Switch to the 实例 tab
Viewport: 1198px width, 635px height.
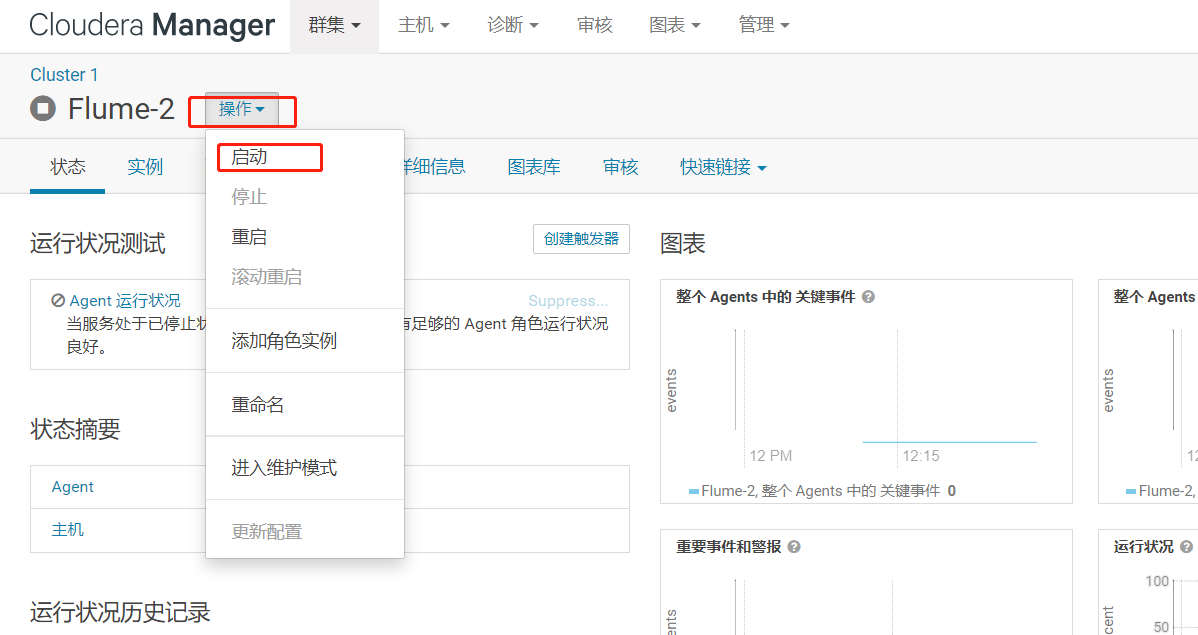145,167
